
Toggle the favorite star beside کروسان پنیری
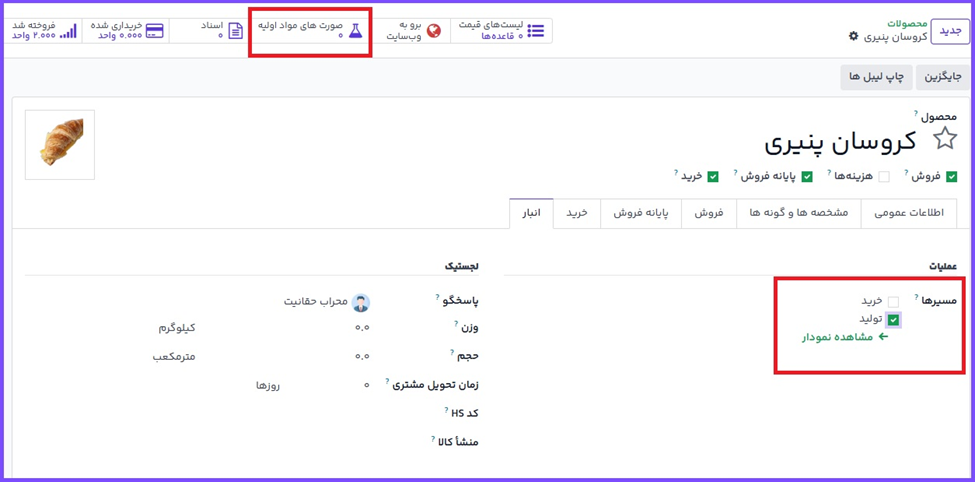pyautogui.click(x=944, y=140)
